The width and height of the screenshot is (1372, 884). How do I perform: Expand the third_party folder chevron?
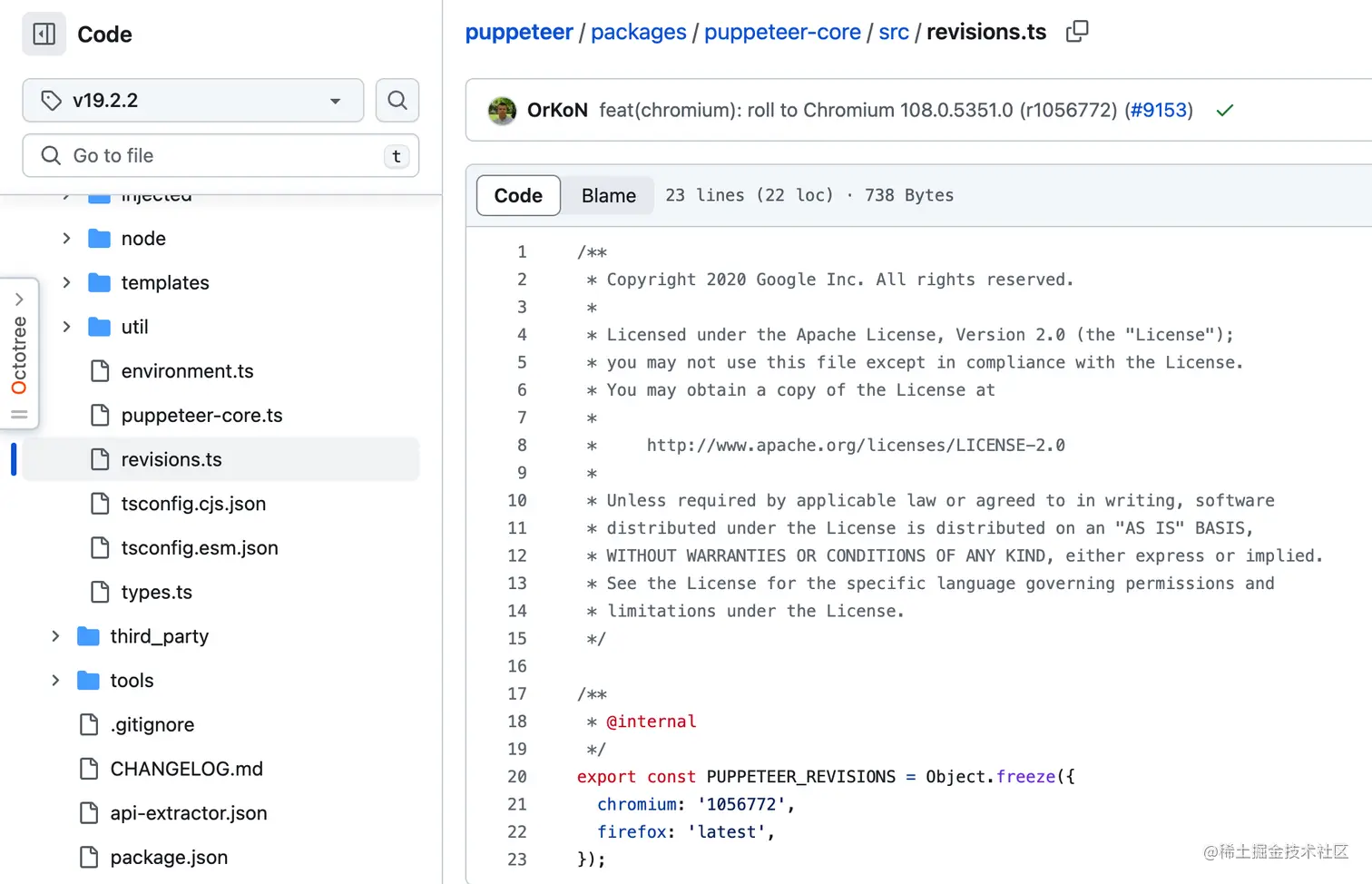55,636
